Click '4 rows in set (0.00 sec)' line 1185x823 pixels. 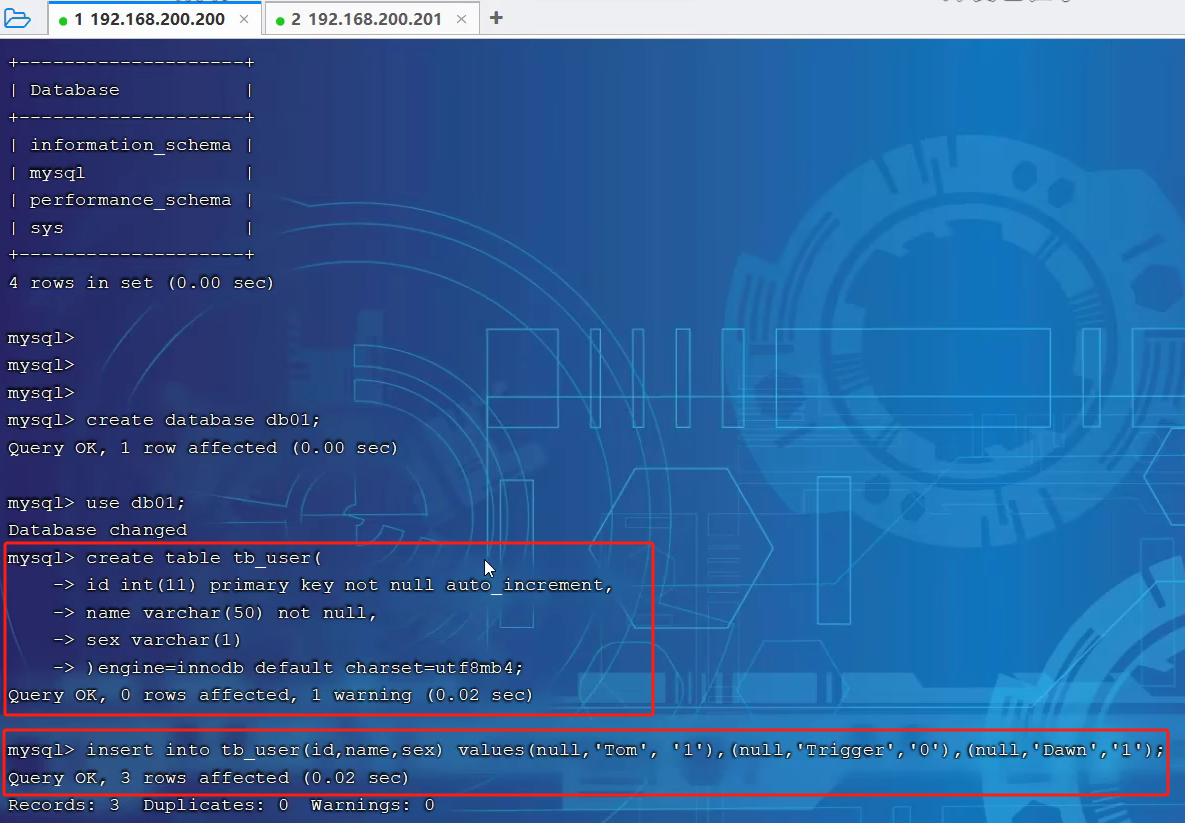pyautogui.click(x=141, y=283)
